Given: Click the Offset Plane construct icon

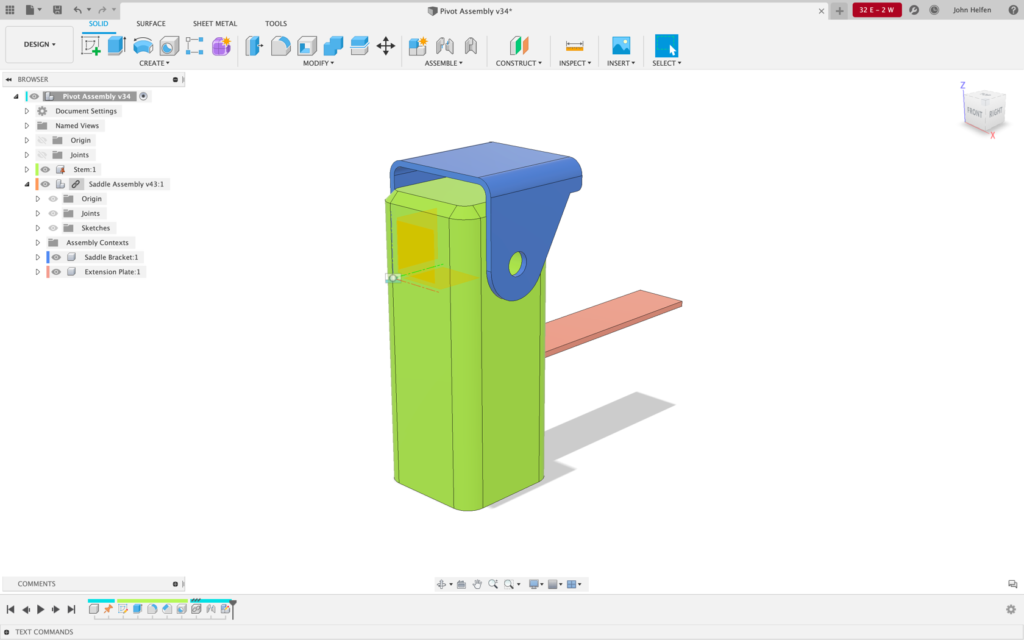Looking at the screenshot, I should click(518, 46).
